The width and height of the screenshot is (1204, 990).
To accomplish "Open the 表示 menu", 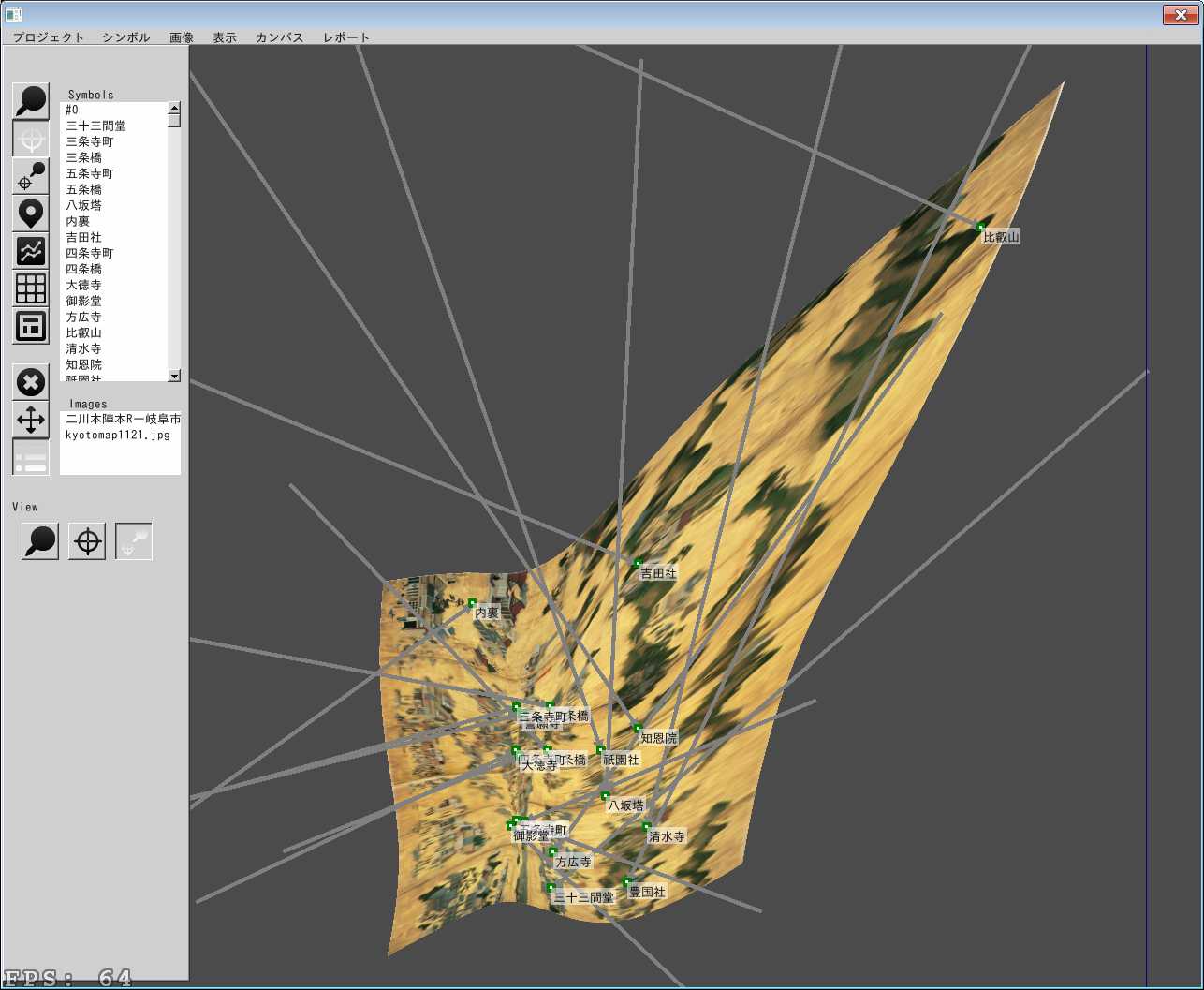I will (x=225, y=37).
